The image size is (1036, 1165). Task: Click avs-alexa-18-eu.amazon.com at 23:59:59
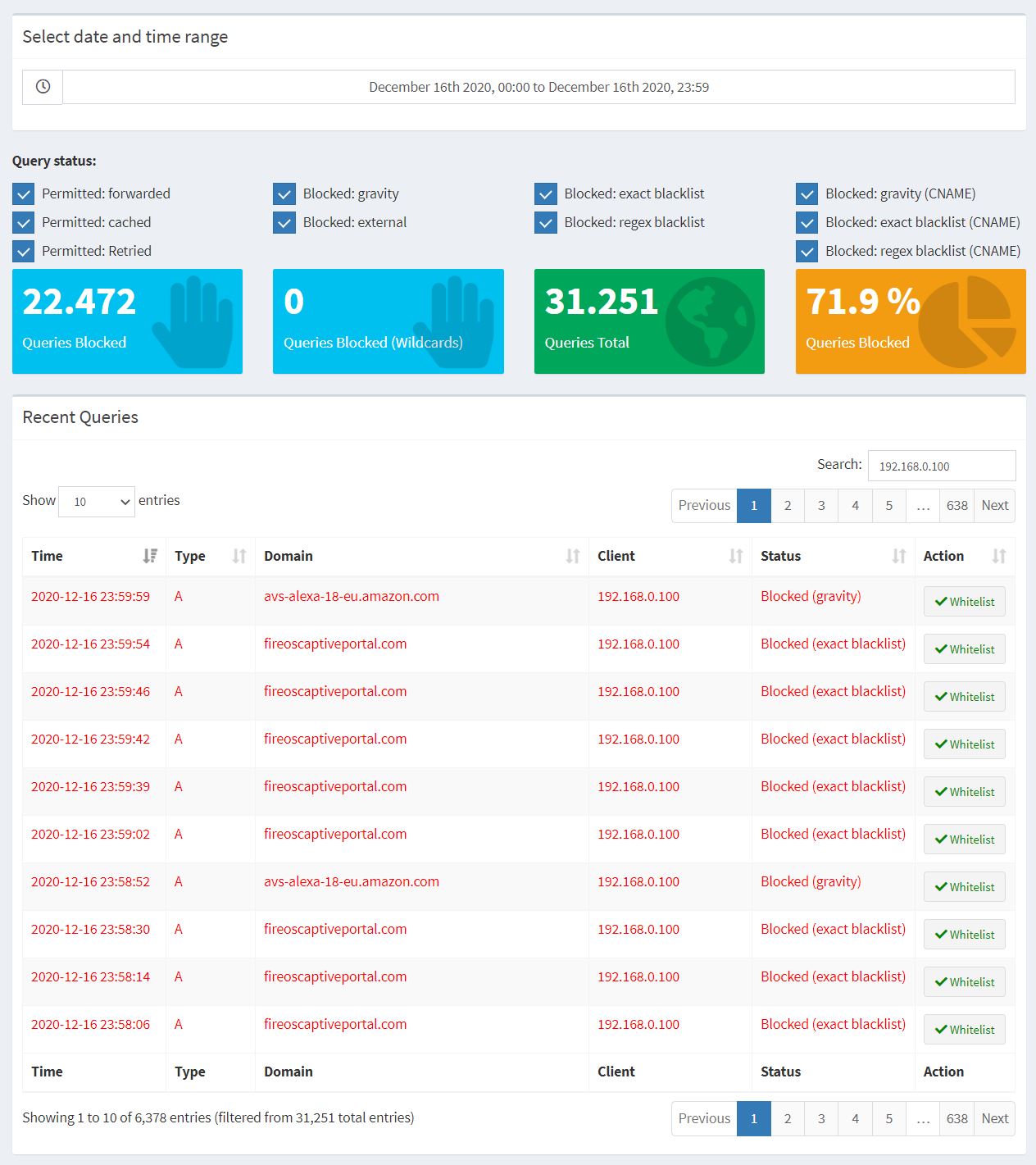pyautogui.click(x=352, y=597)
